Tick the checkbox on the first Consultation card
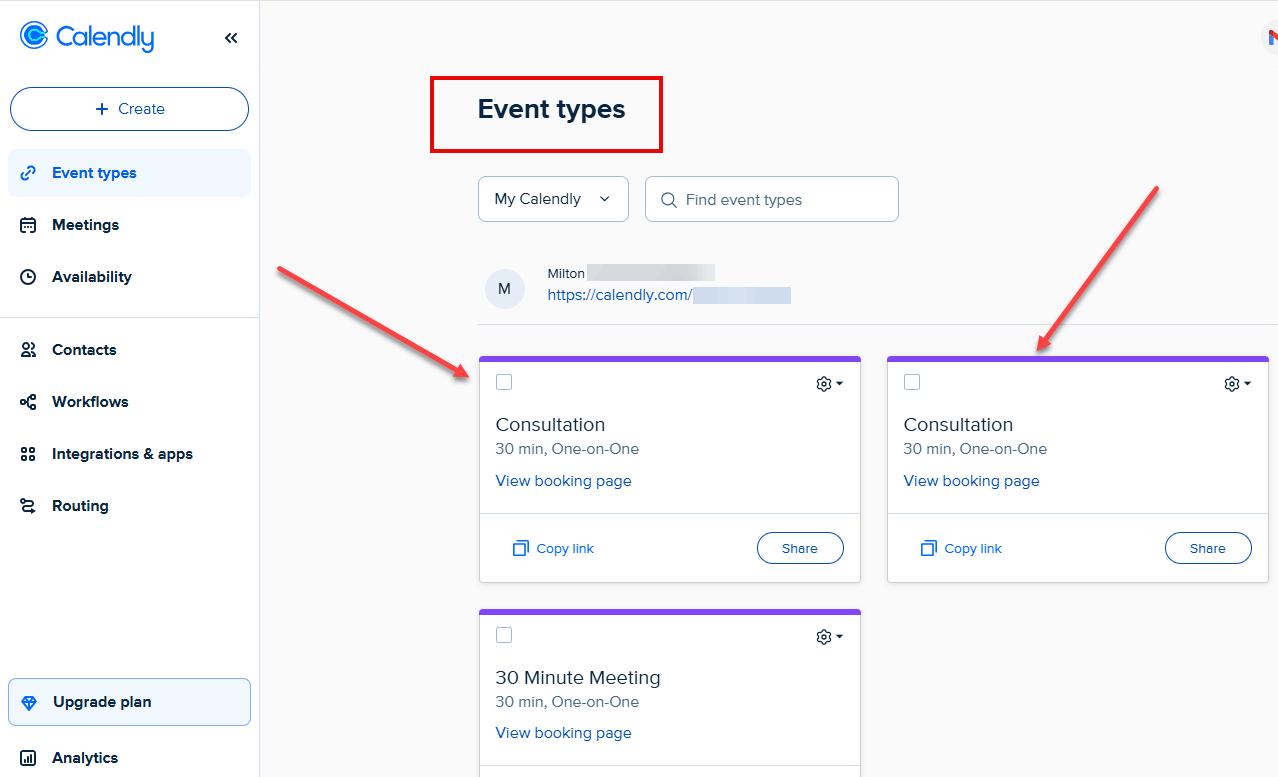Image resolution: width=1278 pixels, height=777 pixels. tap(504, 382)
